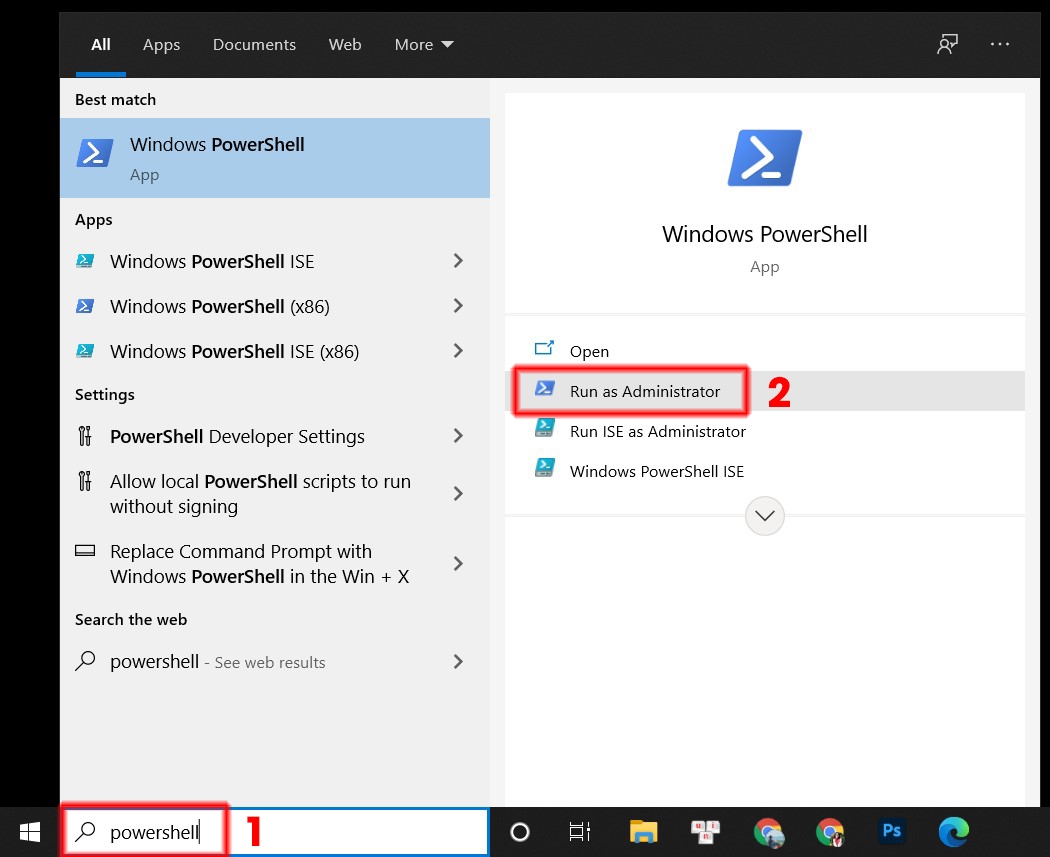The image size is (1050, 857).
Task: Click the Run ISE as Administrator icon
Action: [x=544, y=428]
